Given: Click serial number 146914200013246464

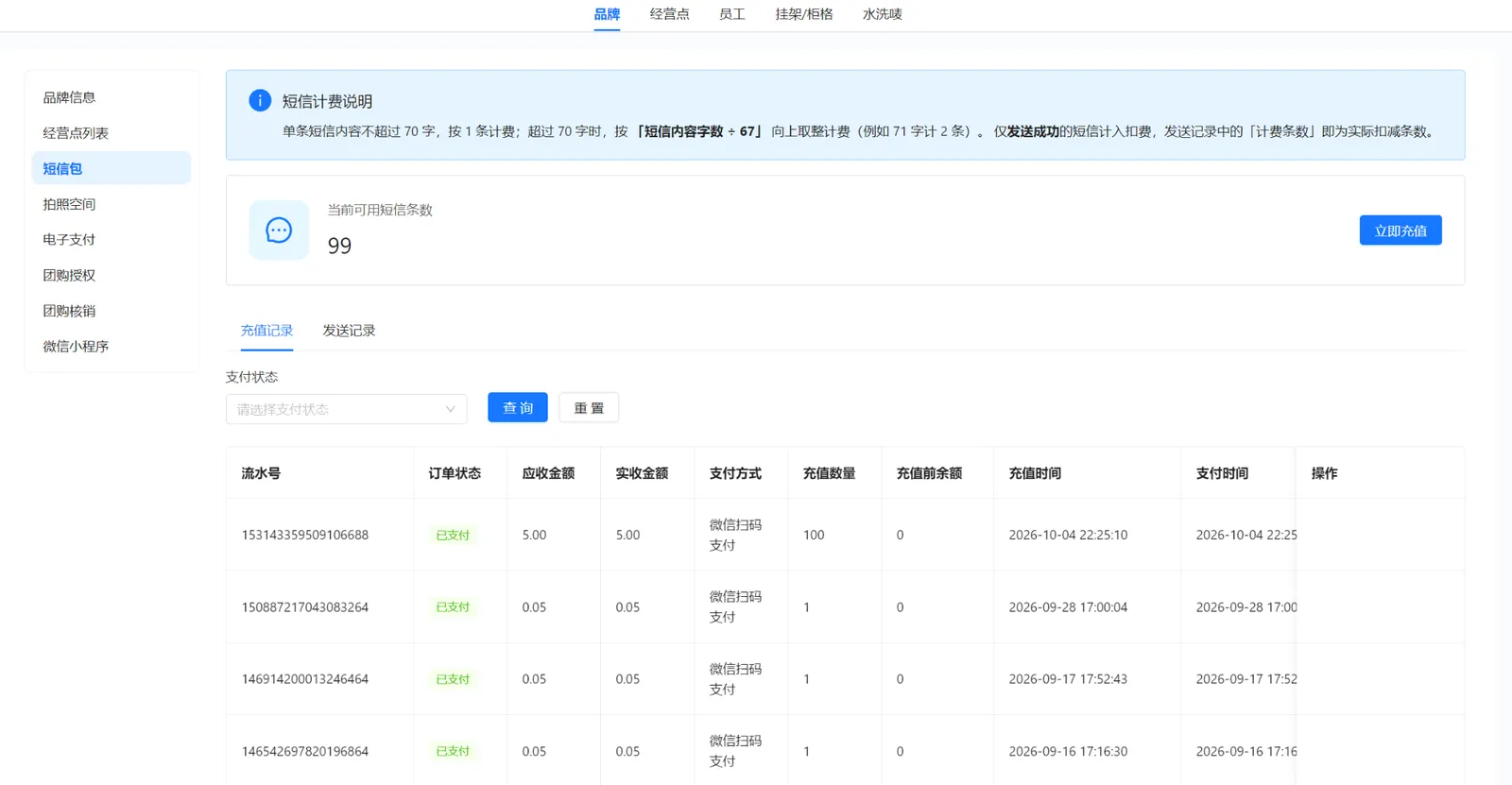Looking at the screenshot, I should [x=305, y=679].
